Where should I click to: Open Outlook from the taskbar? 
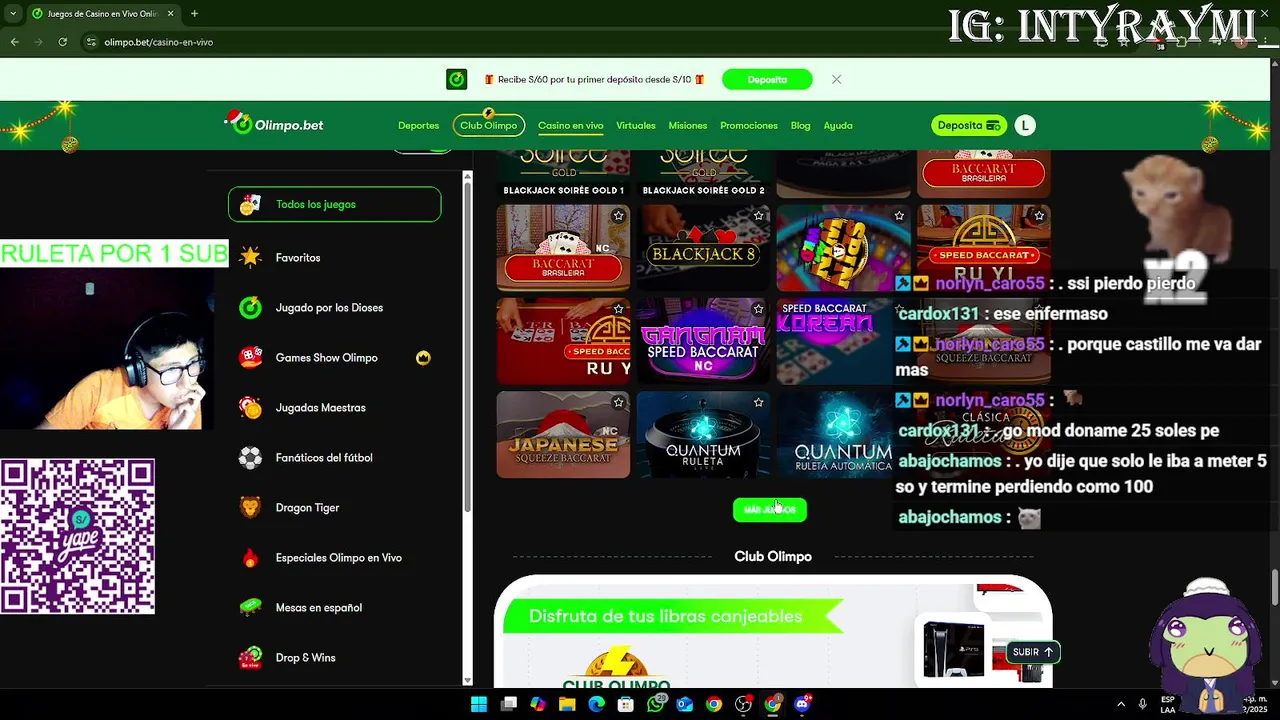[x=684, y=704]
